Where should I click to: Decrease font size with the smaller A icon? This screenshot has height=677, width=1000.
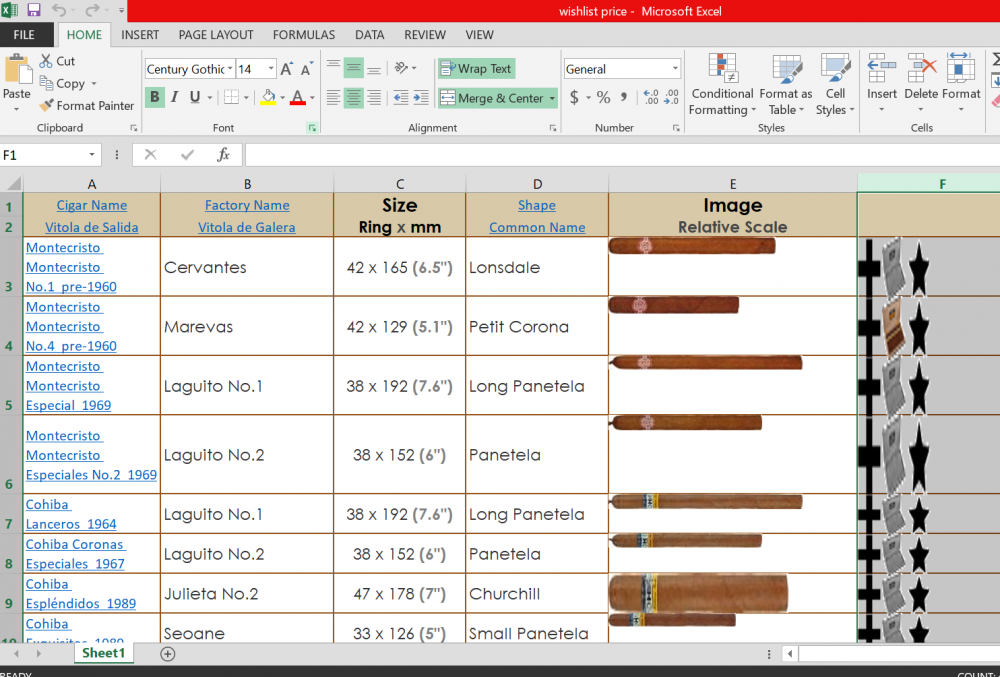[x=307, y=69]
